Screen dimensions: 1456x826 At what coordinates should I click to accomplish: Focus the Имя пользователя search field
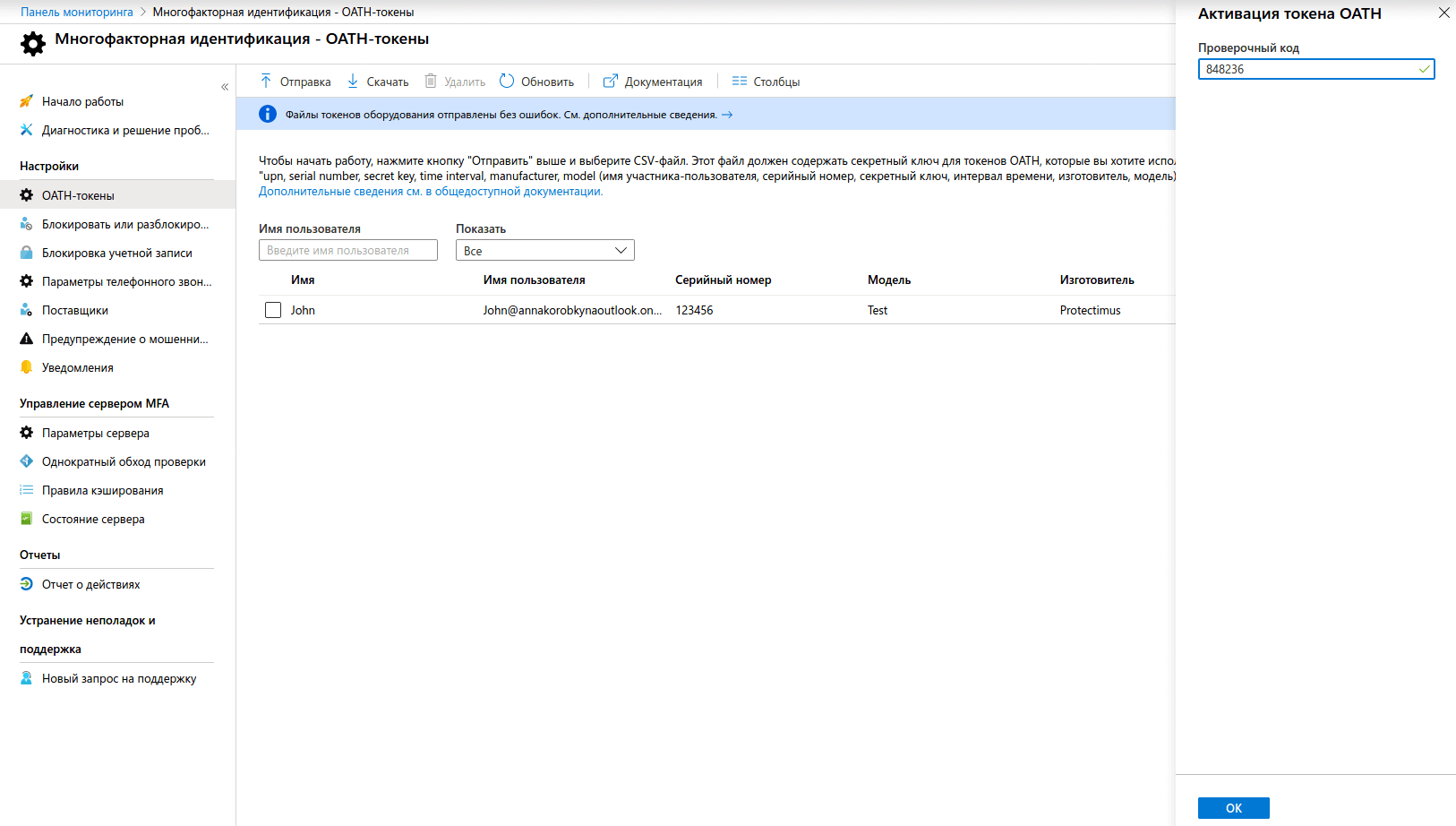348,250
